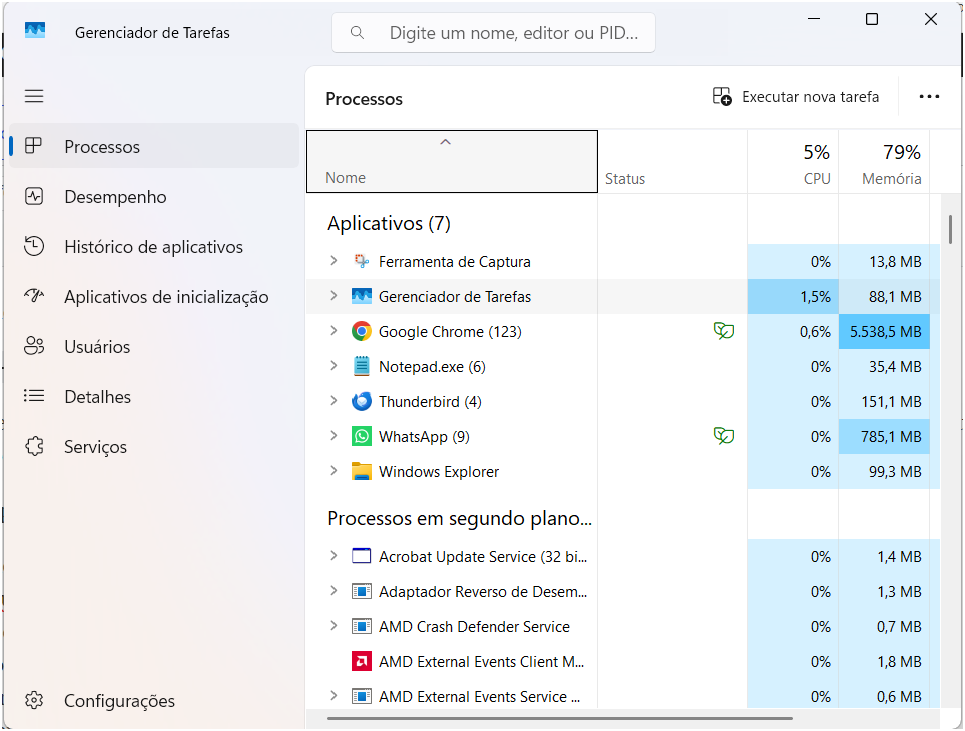Click the Ferramenta de Captura app icon
This screenshot has height=731, width=965.
[362, 262]
